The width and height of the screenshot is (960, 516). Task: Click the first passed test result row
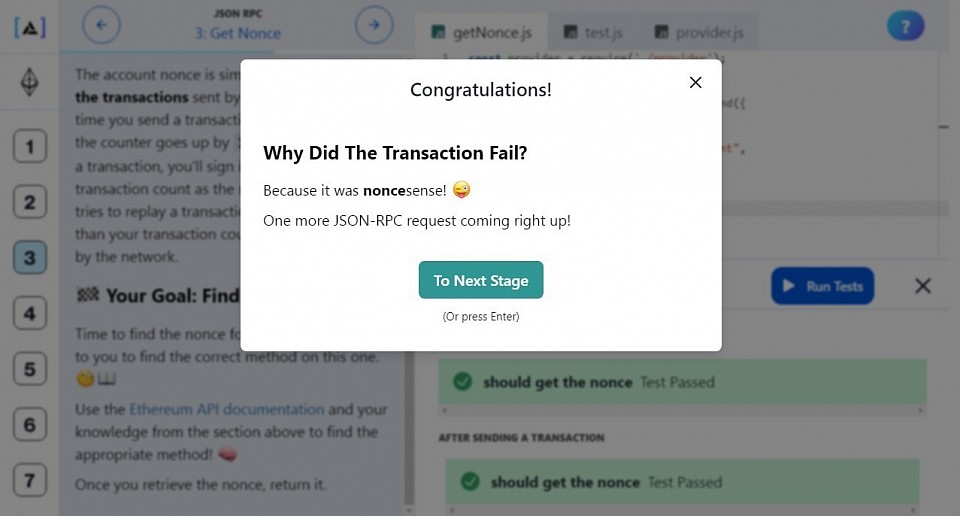pyautogui.click(x=682, y=382)
